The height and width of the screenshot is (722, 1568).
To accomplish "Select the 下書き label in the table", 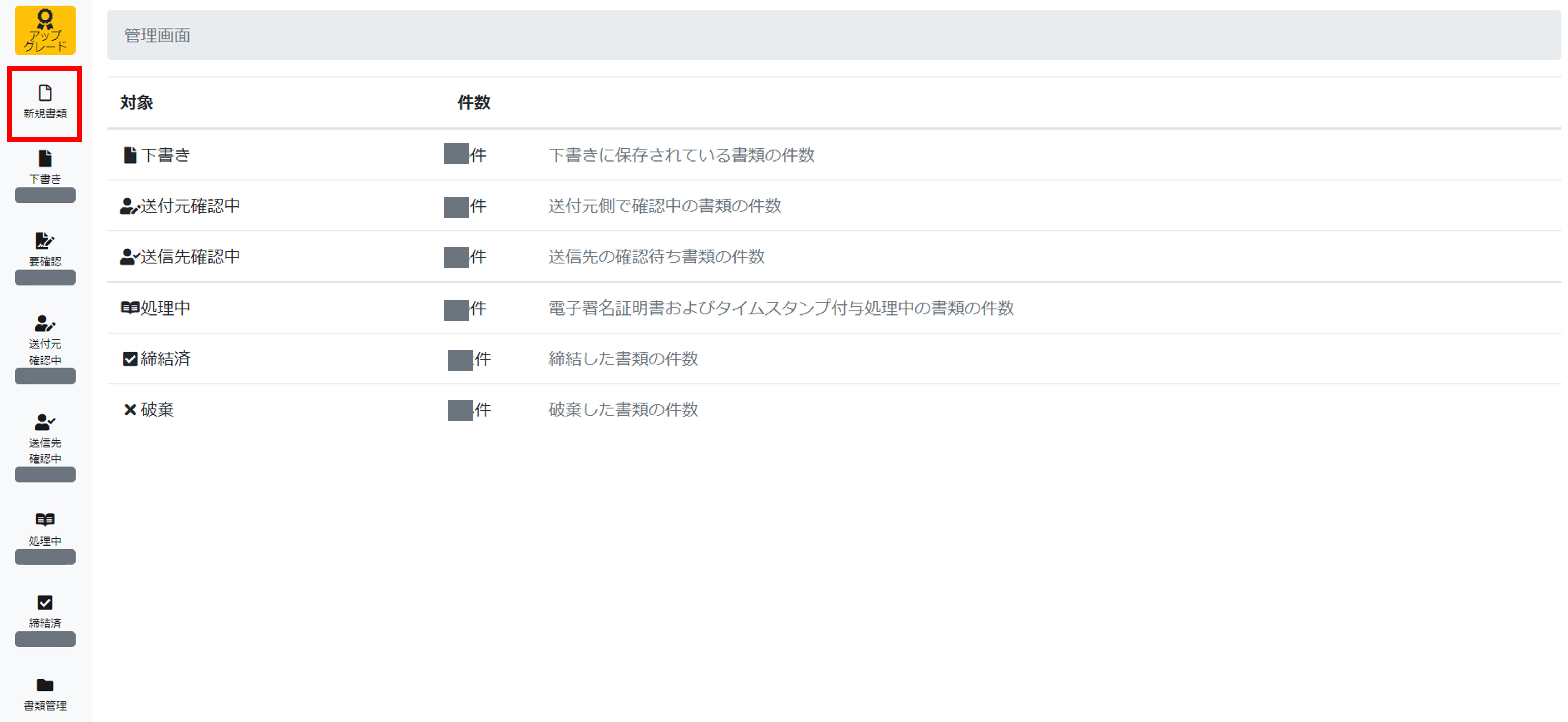I will coord(166,155).
